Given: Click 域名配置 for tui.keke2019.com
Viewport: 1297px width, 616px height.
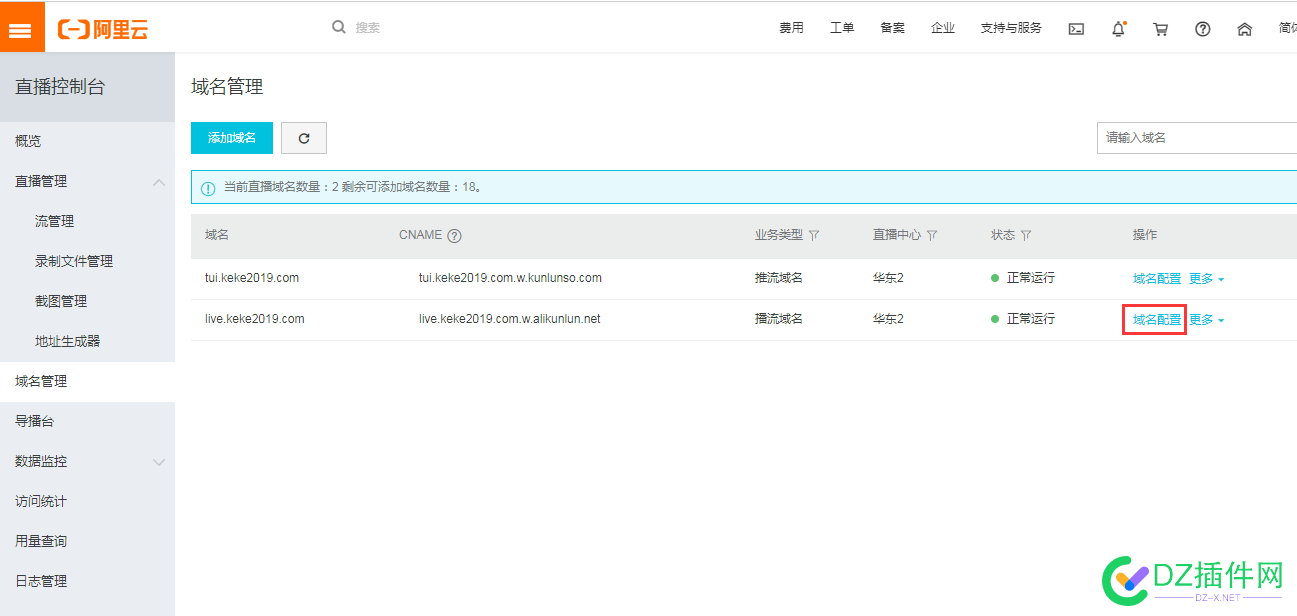Looking at the screenshot, I should (1157, 279).
